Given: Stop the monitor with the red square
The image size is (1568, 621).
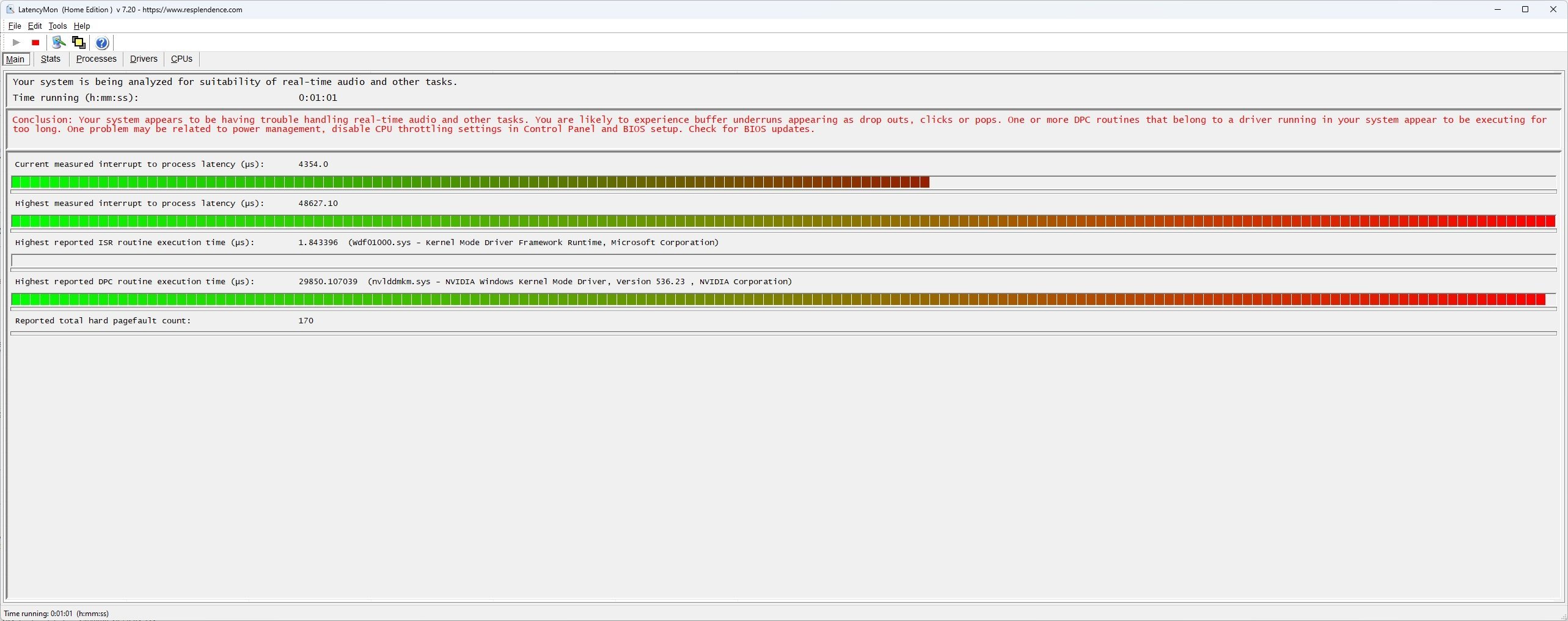Looking at the screenshot, I should 35,42.
